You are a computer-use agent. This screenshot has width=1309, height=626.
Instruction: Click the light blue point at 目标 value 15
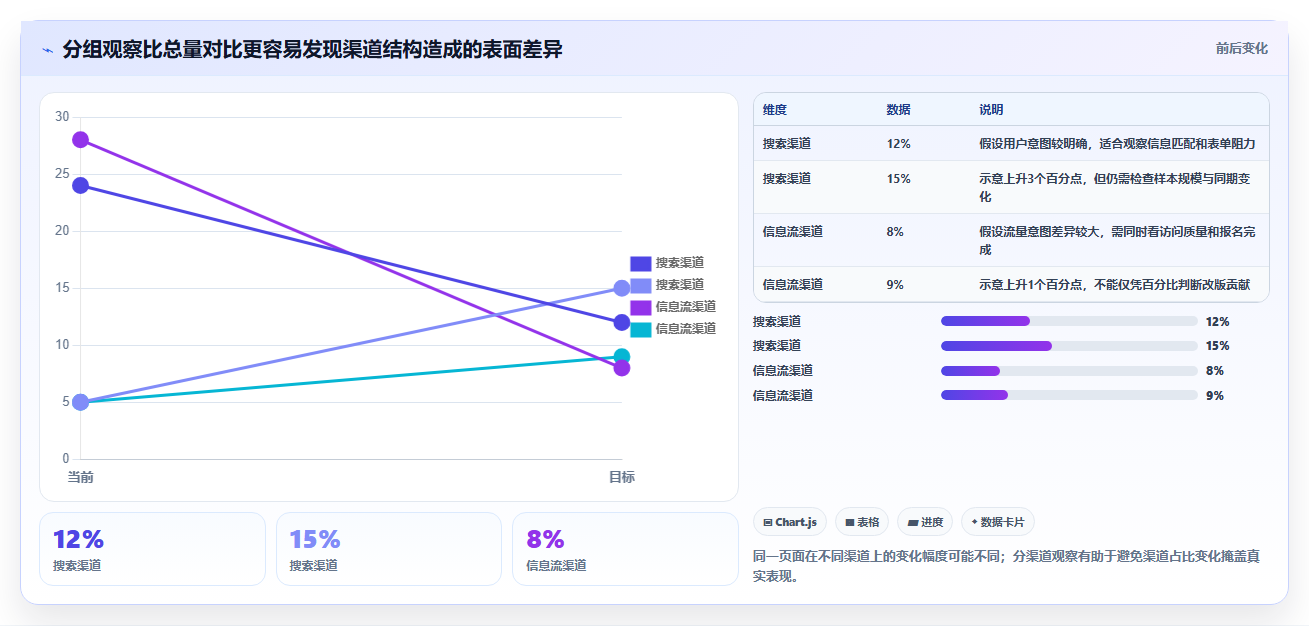tap(621, 288)
